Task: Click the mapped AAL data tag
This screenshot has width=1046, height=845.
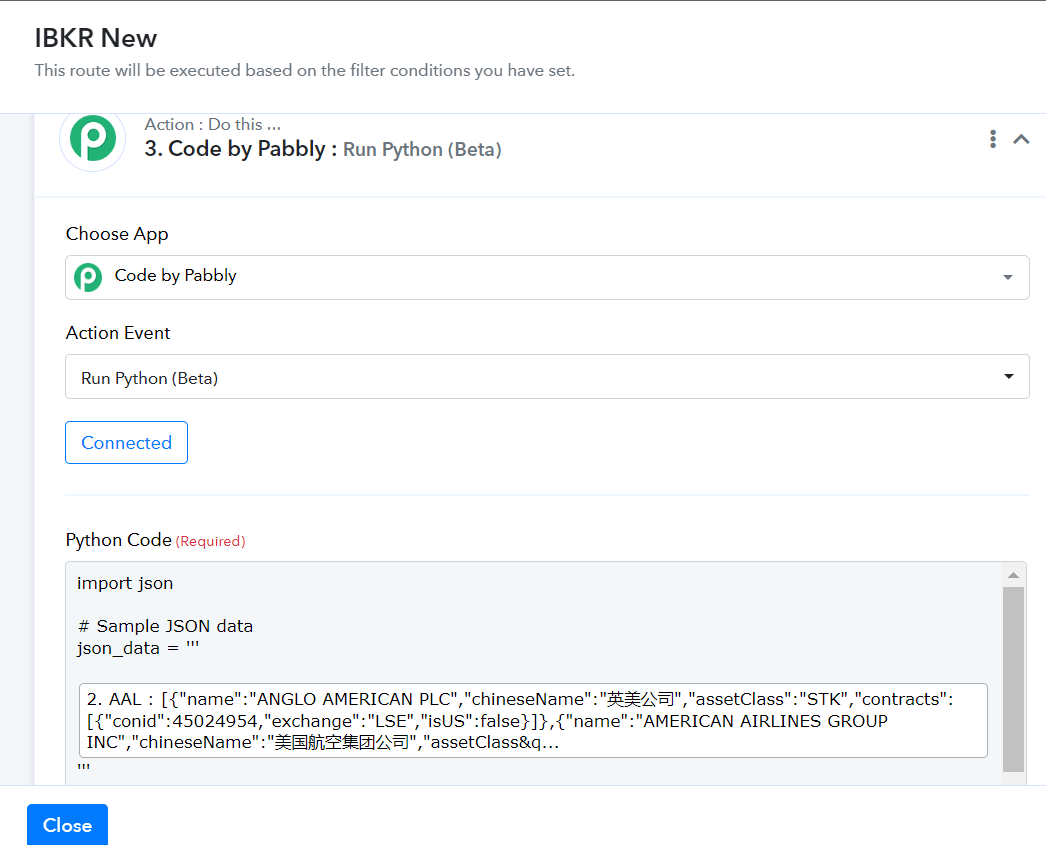Action: [533, 720]
